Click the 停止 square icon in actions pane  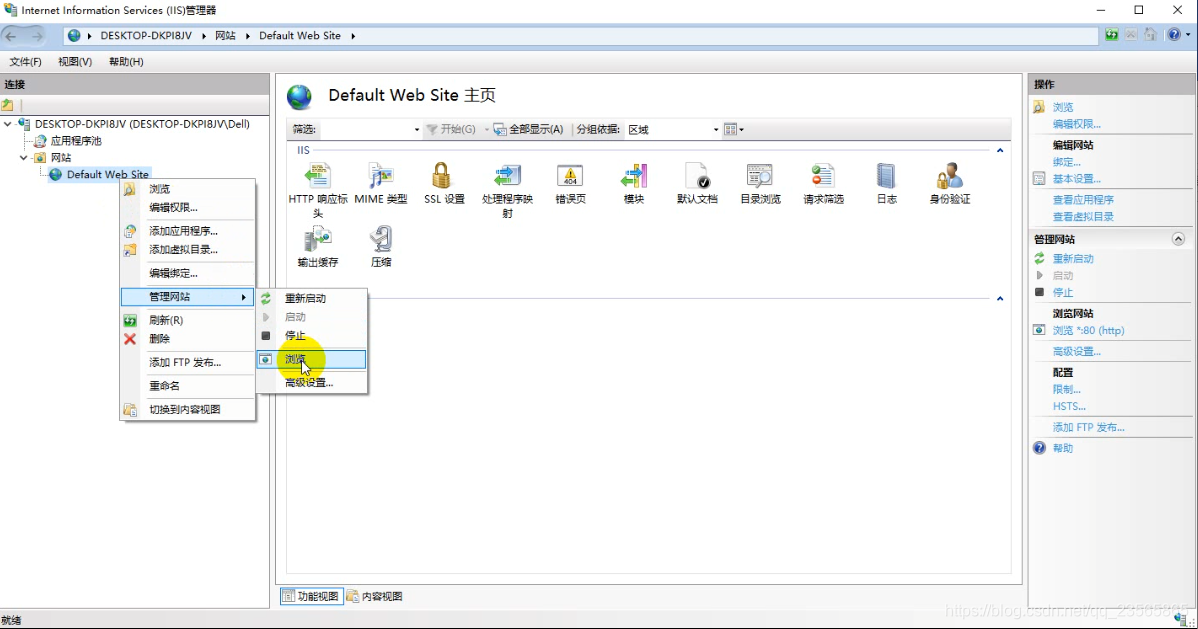click(x=1039, y=292)
